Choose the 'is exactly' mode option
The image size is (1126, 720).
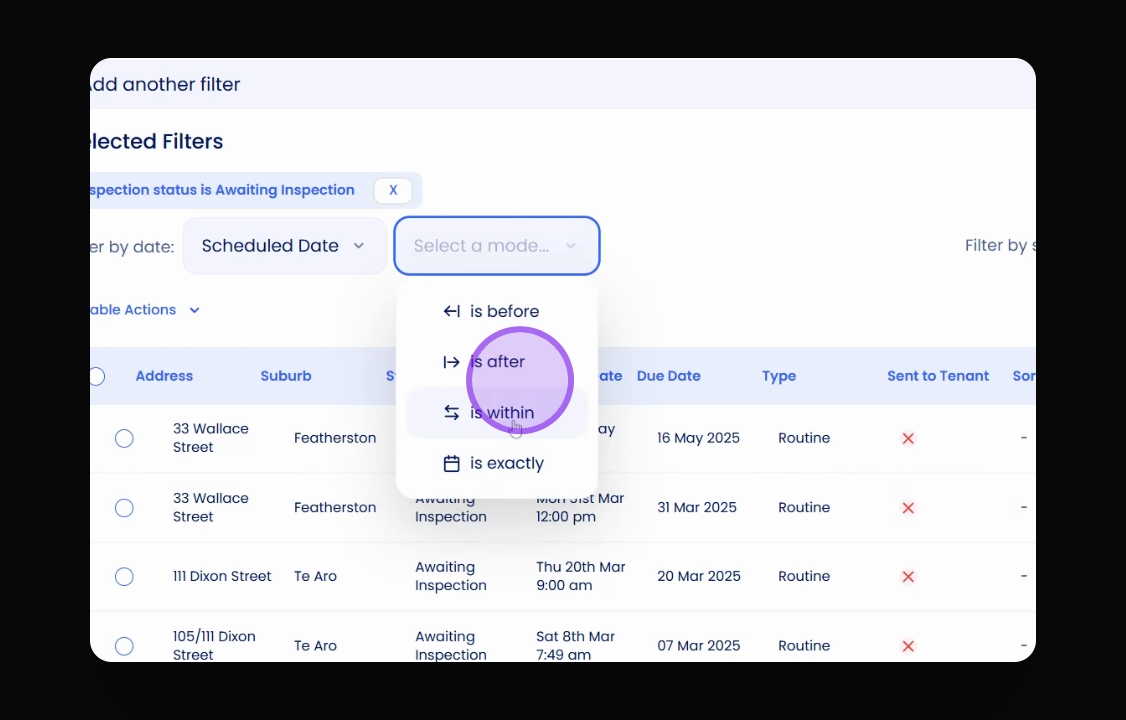[496, 463]
